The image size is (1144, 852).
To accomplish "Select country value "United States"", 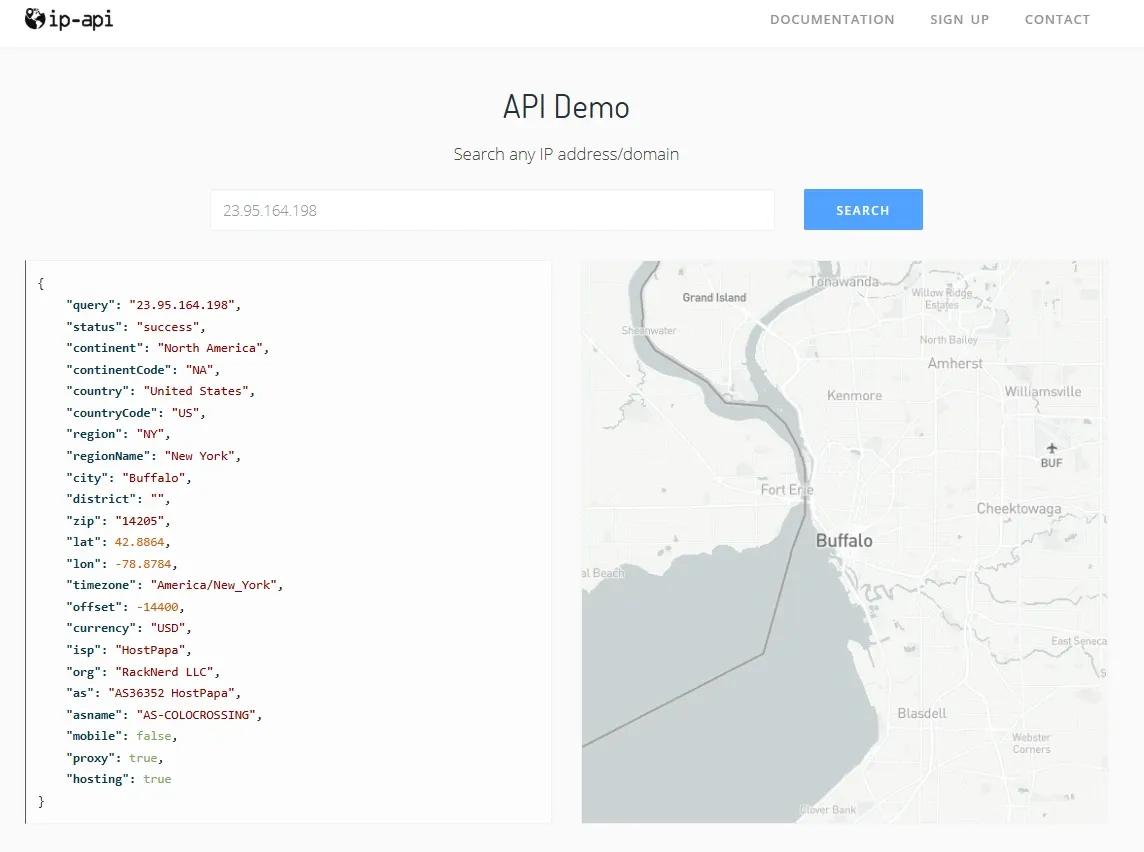I will (x=196, y=391).
